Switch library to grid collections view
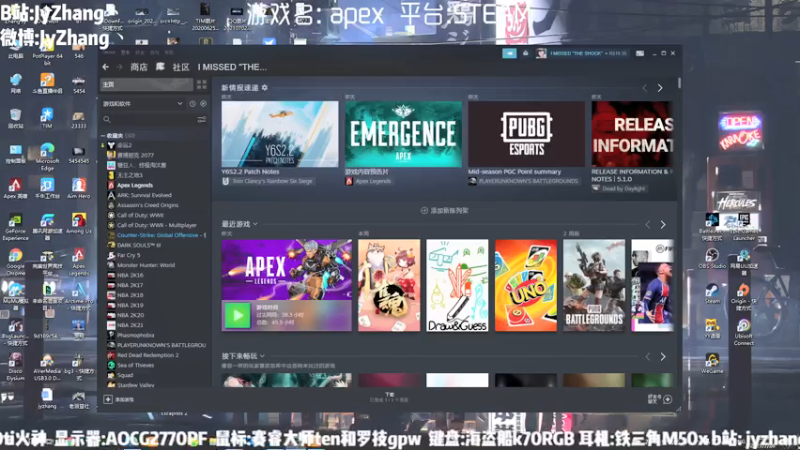This screenshot has height=450, width=800. (202, 84)
